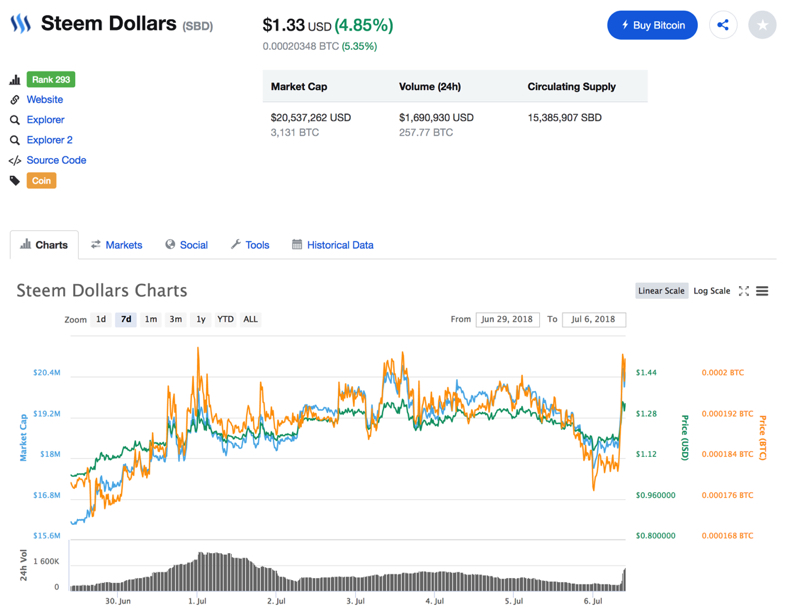
Task: Click the Coin tag badge
Action: [x=41, y=181]
